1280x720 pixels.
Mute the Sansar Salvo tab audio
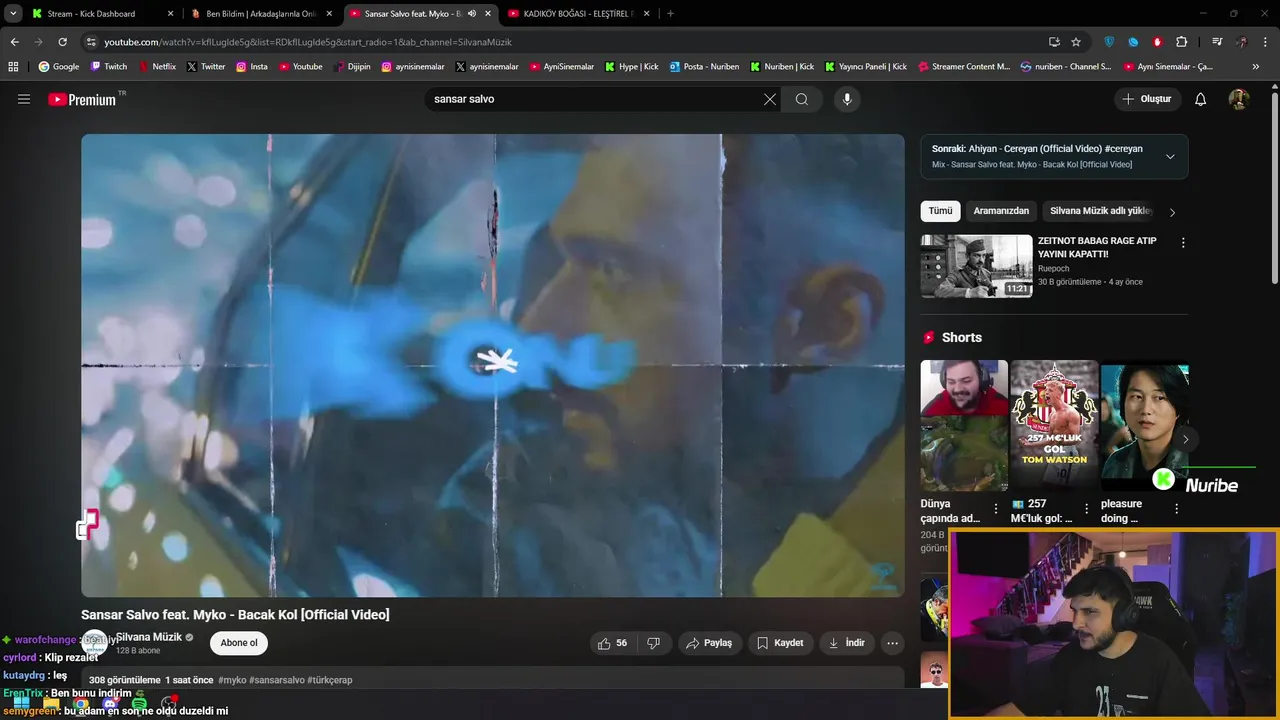point(471,14)
